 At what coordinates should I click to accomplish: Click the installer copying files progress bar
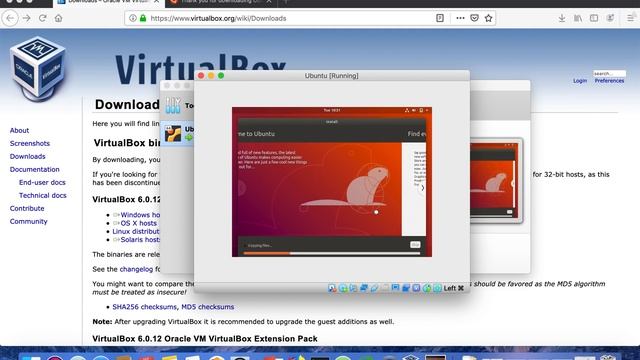tap(332, 253)
